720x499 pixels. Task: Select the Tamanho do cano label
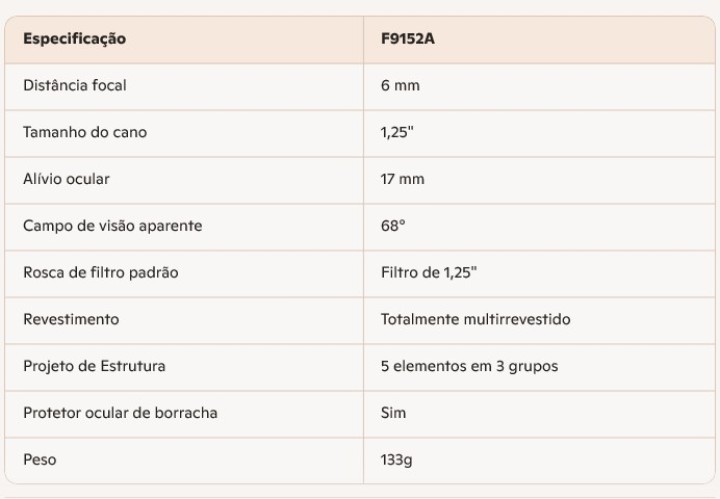(85, 132)
